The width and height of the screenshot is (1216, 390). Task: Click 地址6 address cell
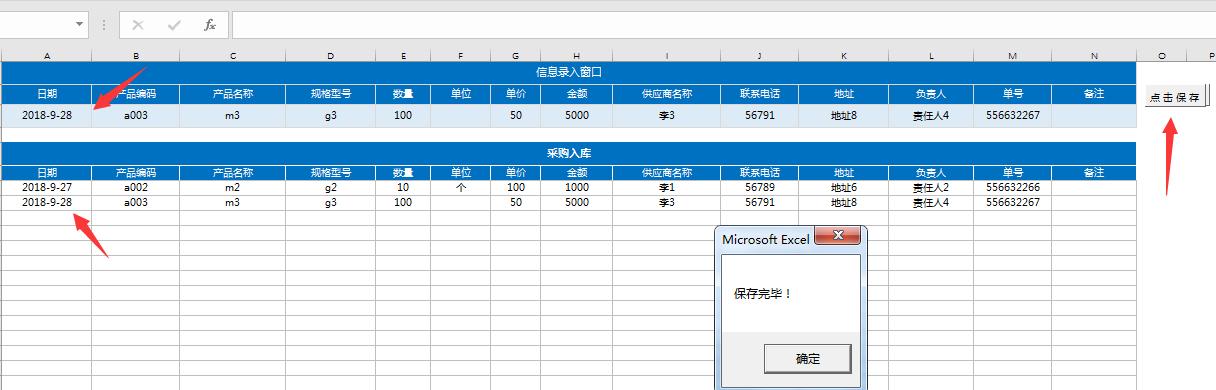pyautogui.click(x=843, y=187)
